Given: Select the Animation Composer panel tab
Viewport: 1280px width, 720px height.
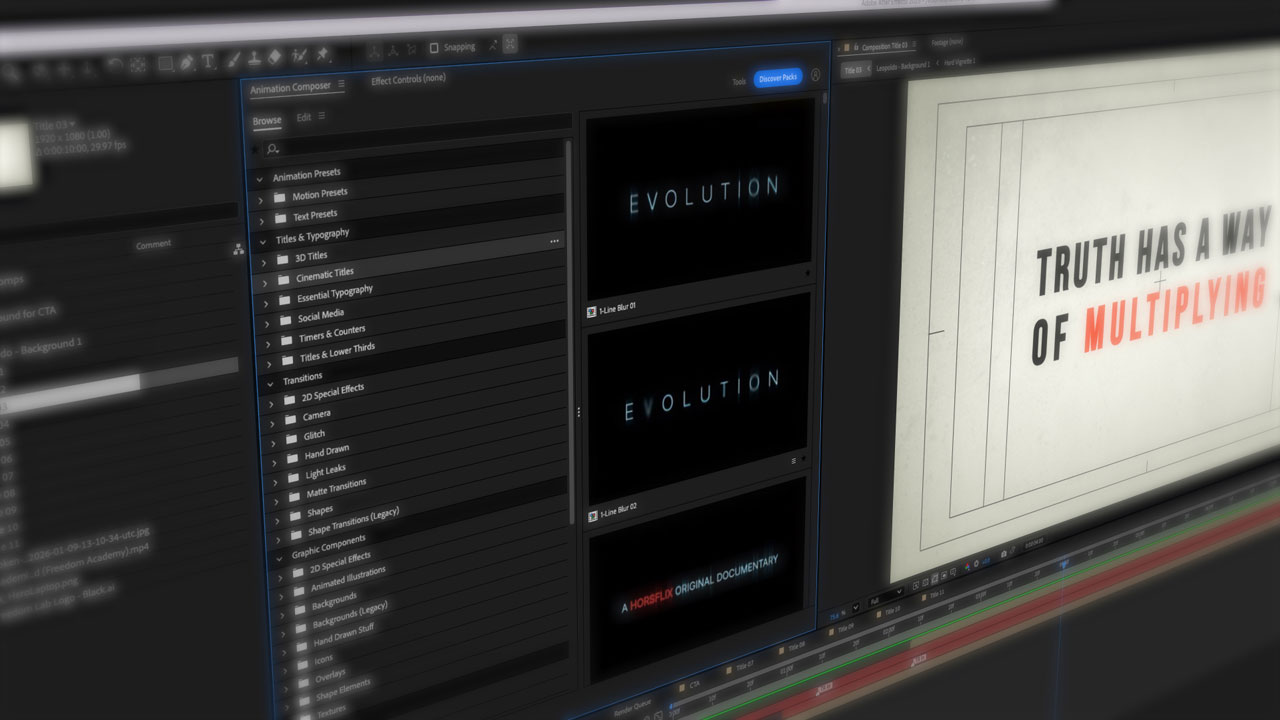Looking at the screenshot, I should click(290, 87).
